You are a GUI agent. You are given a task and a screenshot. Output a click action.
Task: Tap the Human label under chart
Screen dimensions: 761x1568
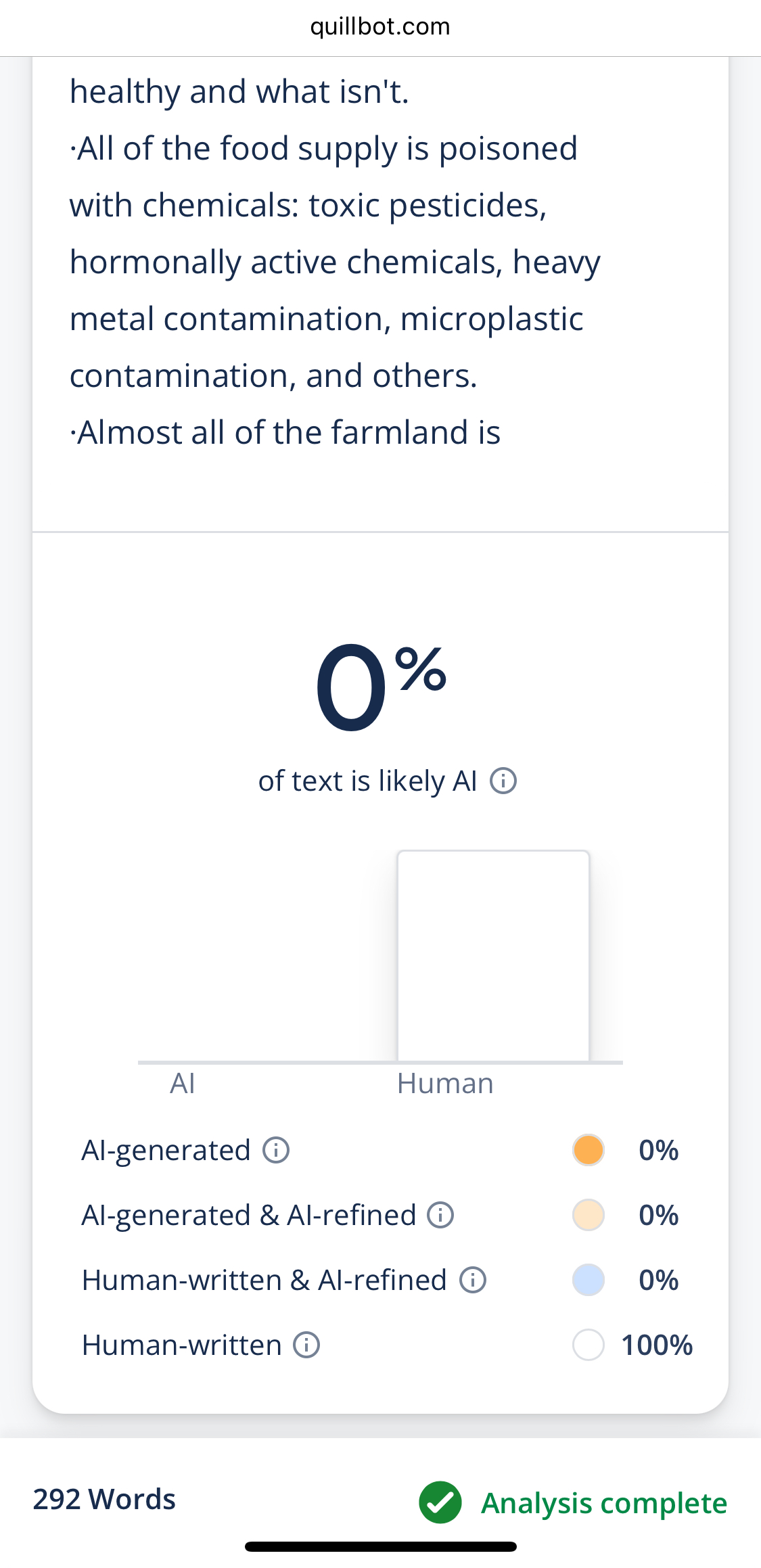(x=445, y=1084)
